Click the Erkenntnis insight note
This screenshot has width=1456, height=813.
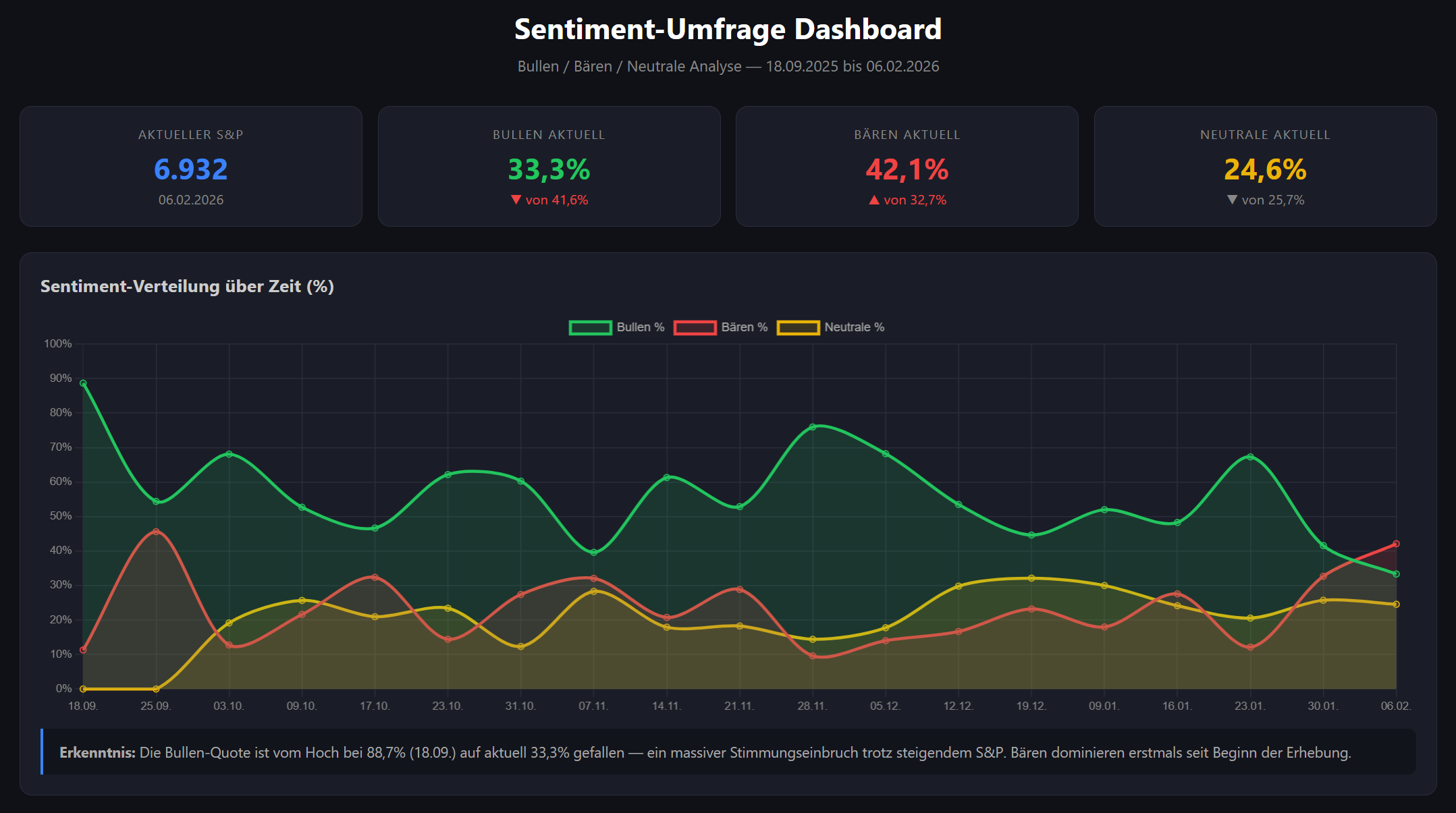tap(728, 752)
